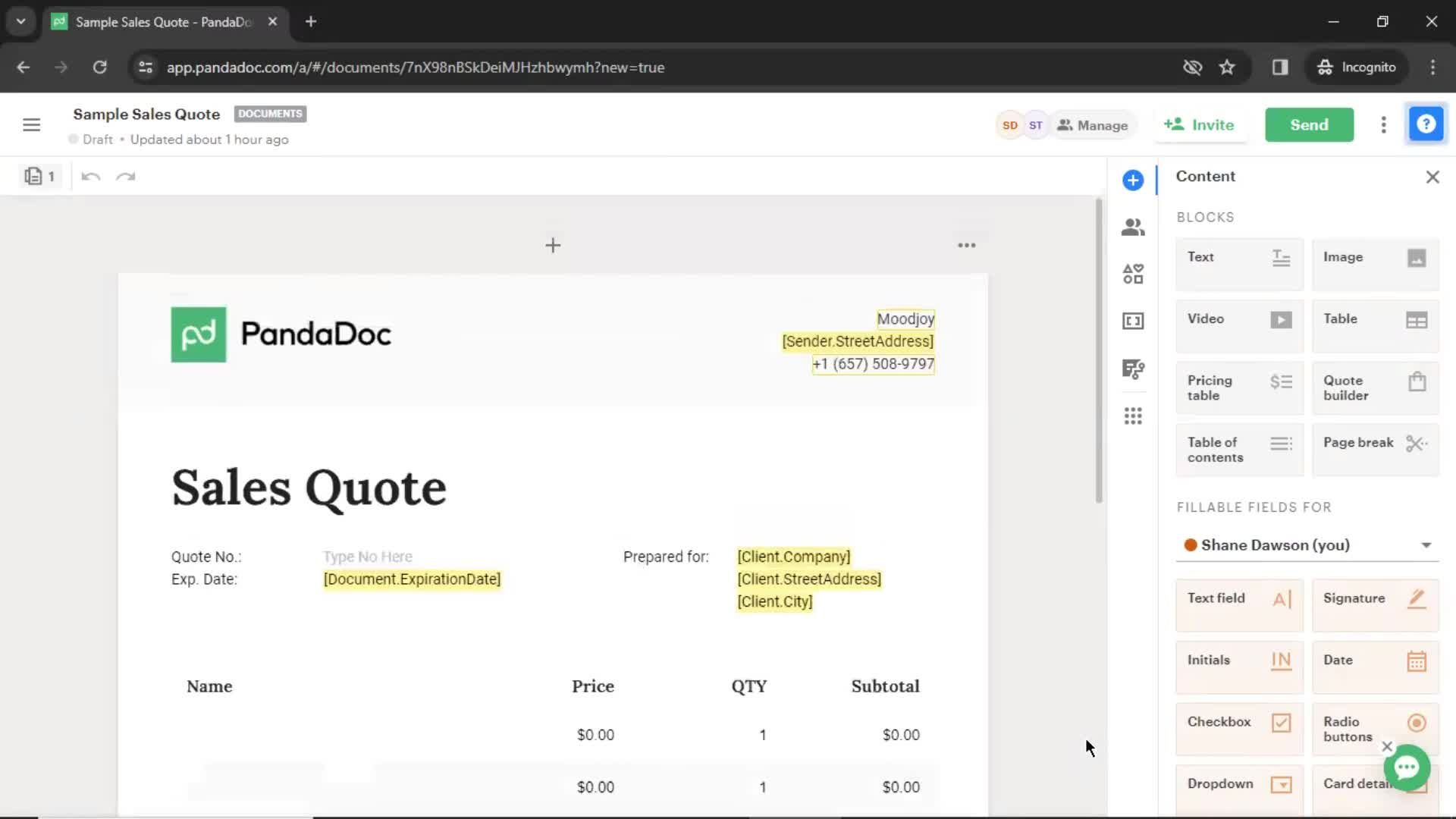Click the Quote No. input field

[368, 556]
